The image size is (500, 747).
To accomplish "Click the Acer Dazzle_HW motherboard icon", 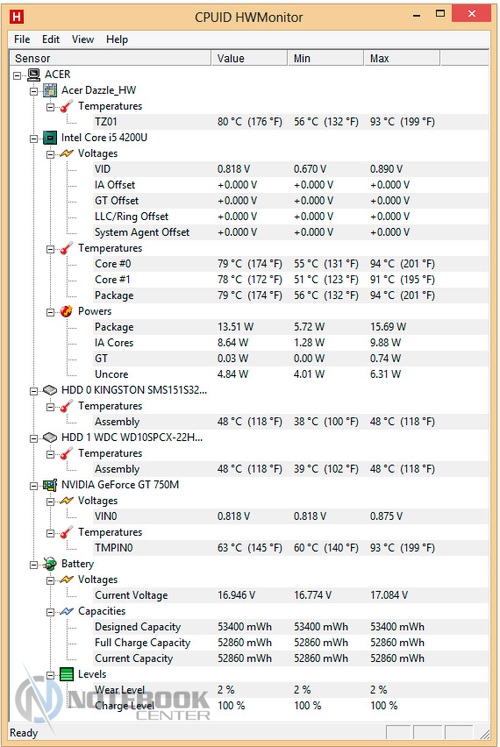I will 50,90.
